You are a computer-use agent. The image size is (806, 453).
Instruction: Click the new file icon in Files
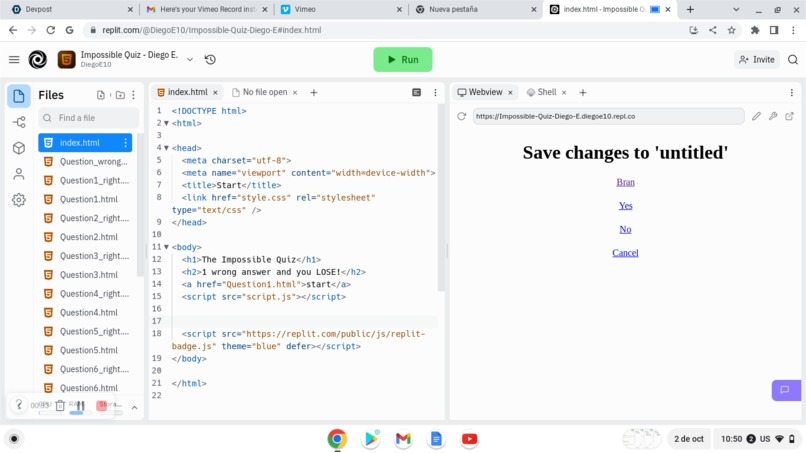tap(101, 95)
